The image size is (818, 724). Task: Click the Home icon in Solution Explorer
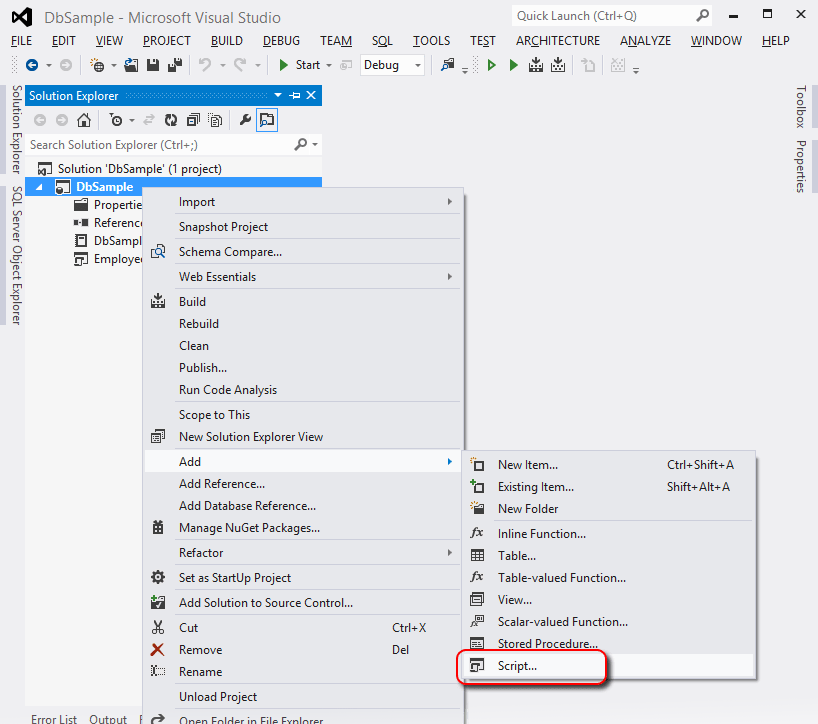tap(83, 120)
